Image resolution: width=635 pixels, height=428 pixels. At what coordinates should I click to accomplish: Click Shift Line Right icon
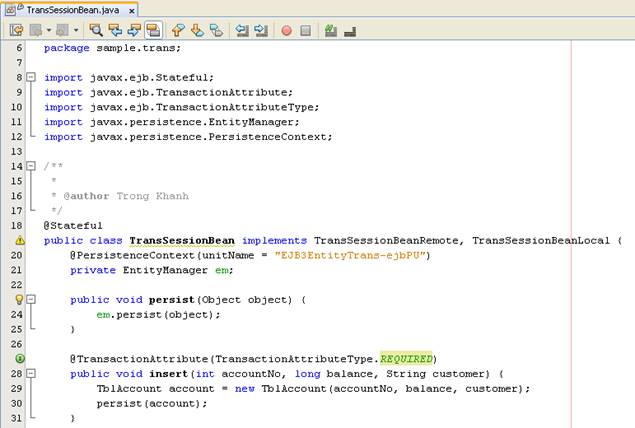[x=261, y=30]
